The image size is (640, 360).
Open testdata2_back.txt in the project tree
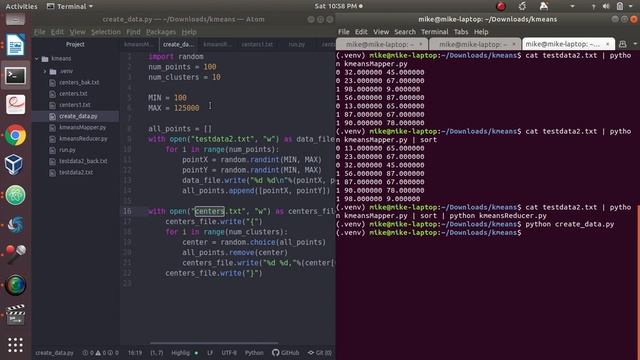(83, 161)
